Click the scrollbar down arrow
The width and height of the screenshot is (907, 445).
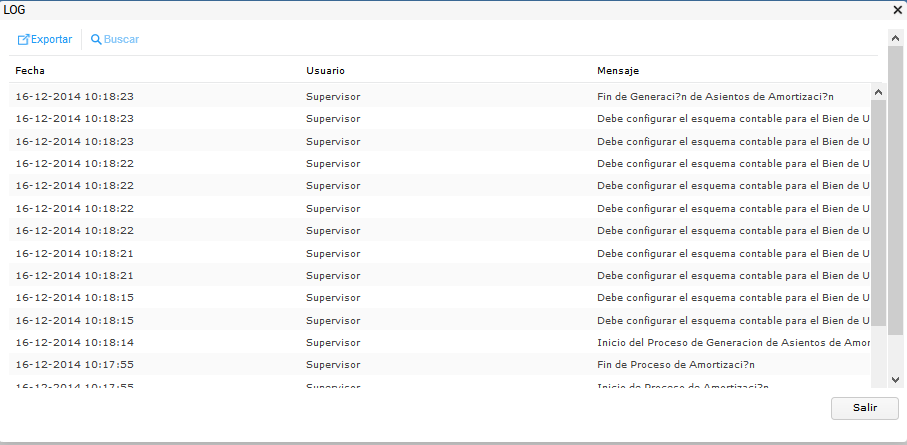click(895, 380)
